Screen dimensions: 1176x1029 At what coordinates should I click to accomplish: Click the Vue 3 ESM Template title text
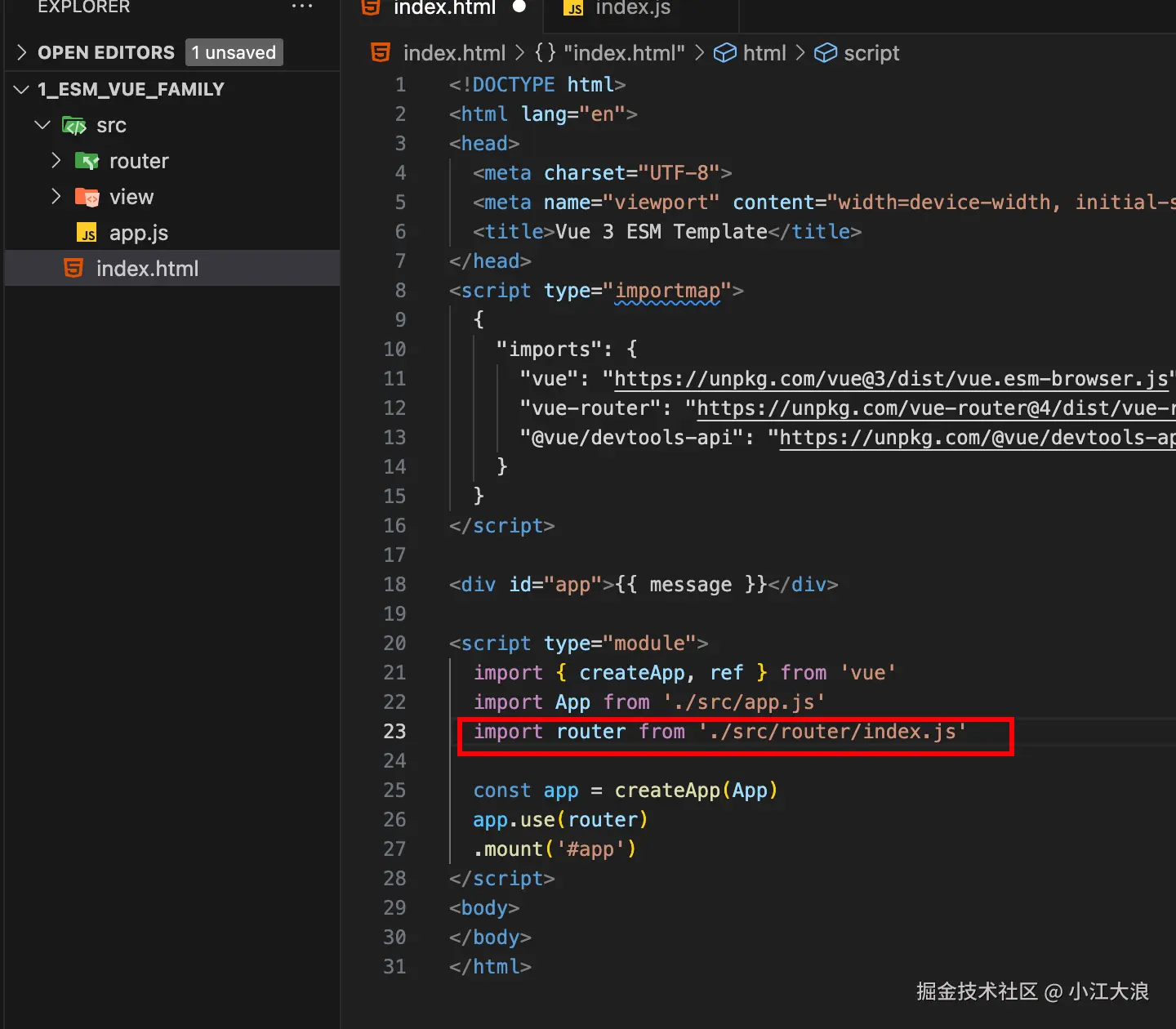click(x=661, y=232)
